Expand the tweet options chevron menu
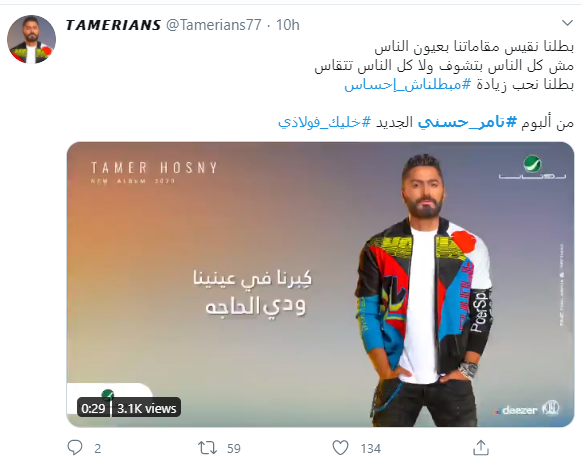Image resolution: width=582 pixels, height=462 pixels. pyautogui.click(x=567, y=23)
